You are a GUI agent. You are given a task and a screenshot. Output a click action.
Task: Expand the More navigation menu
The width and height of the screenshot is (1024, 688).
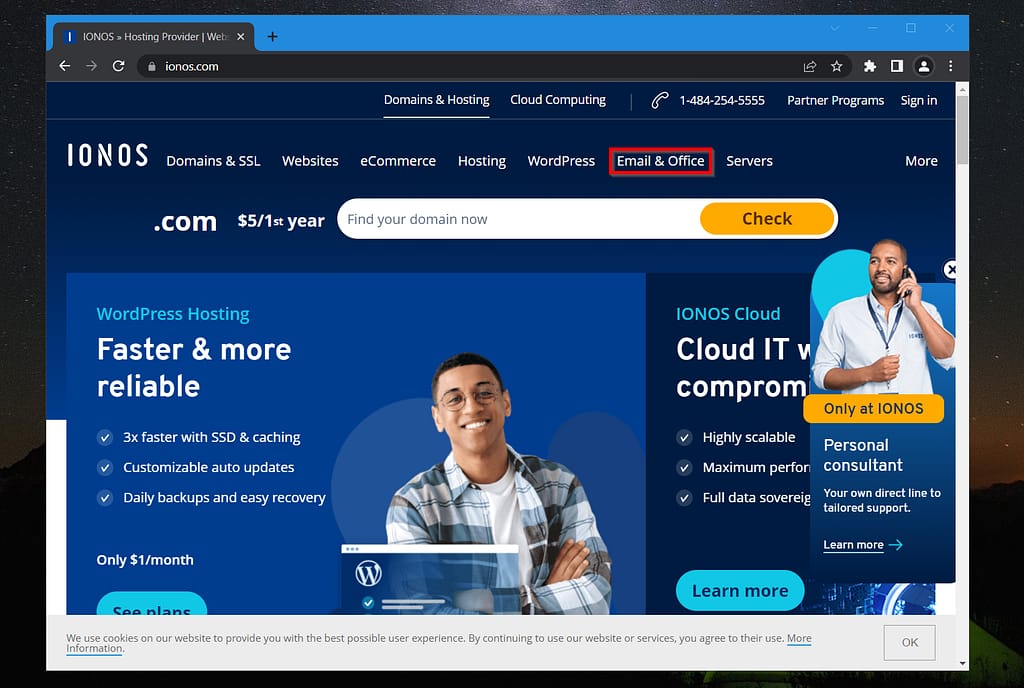(921, 161)
